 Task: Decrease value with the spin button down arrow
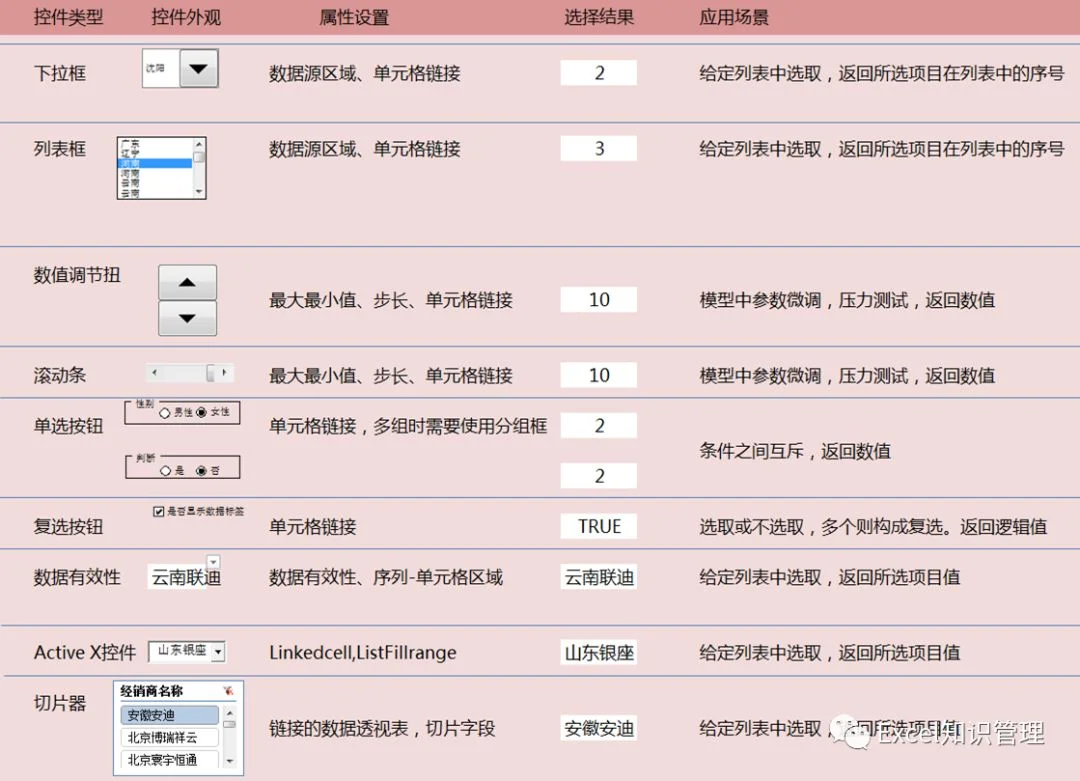click(x=187, y=318)
